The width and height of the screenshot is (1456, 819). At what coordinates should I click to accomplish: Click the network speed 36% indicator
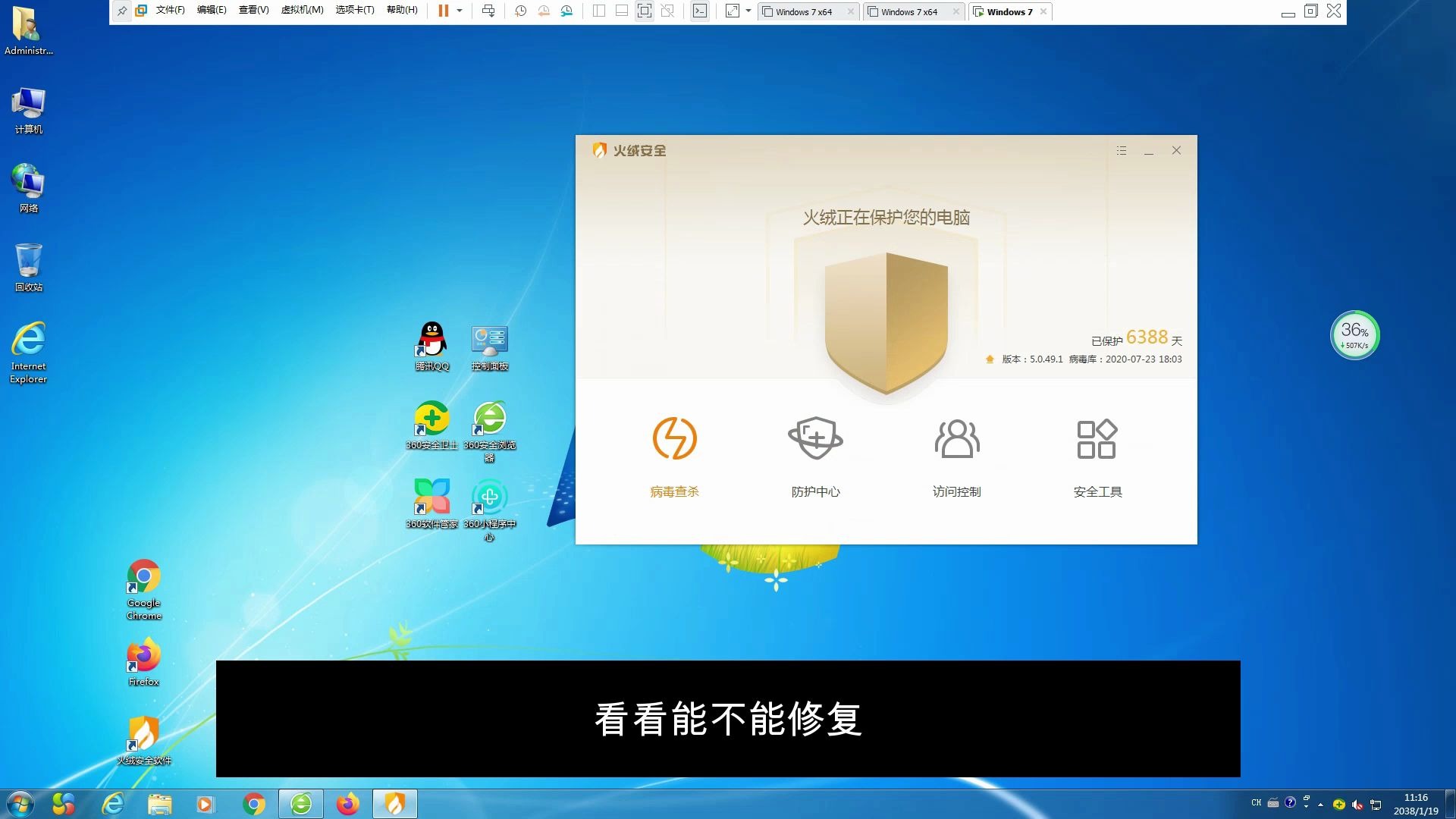(1354, 334)
